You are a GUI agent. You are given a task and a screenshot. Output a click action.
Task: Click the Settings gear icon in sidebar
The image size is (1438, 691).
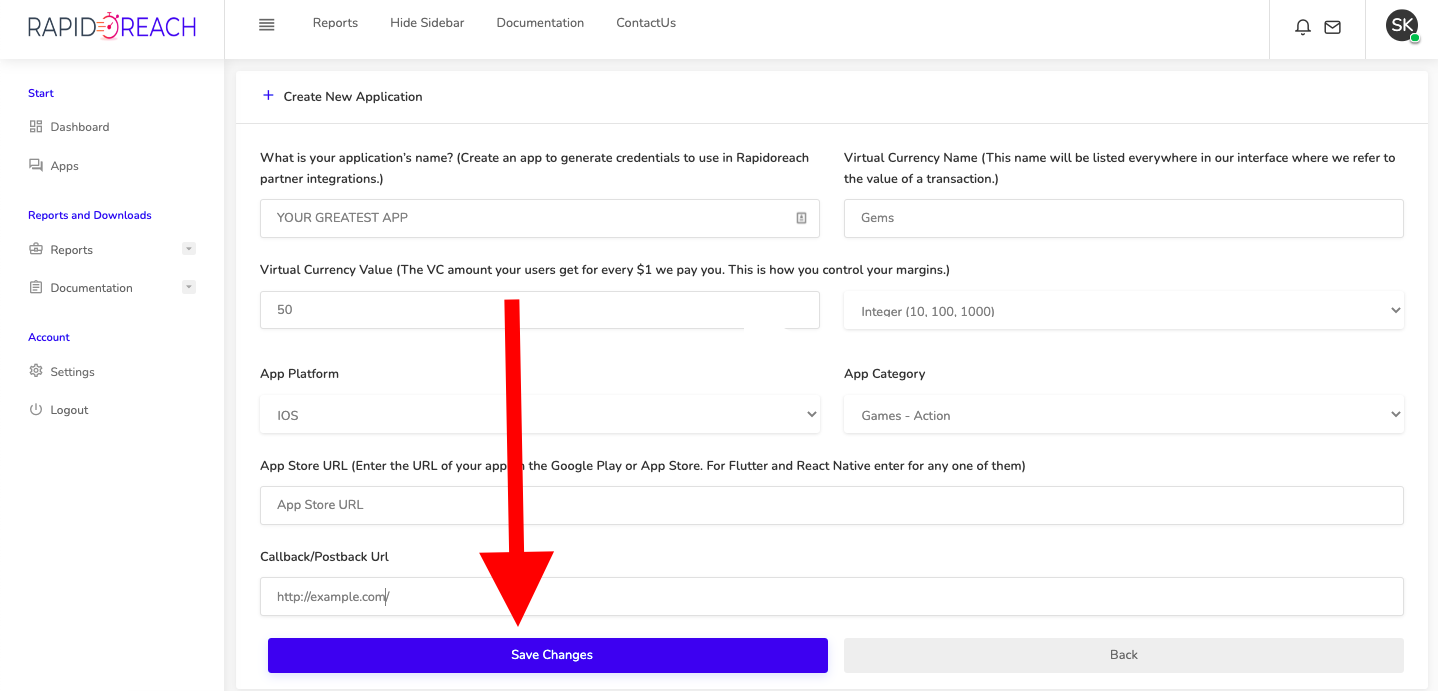coord(36,371)
